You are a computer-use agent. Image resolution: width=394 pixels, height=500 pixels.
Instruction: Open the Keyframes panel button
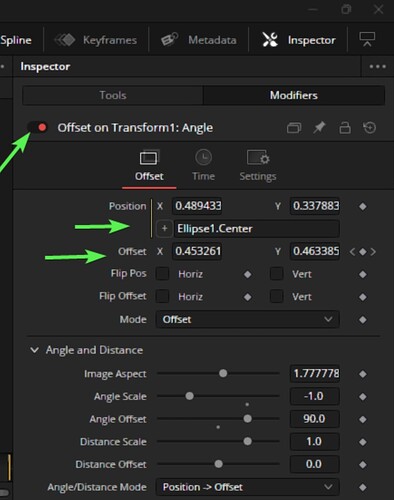coord(96,40)
